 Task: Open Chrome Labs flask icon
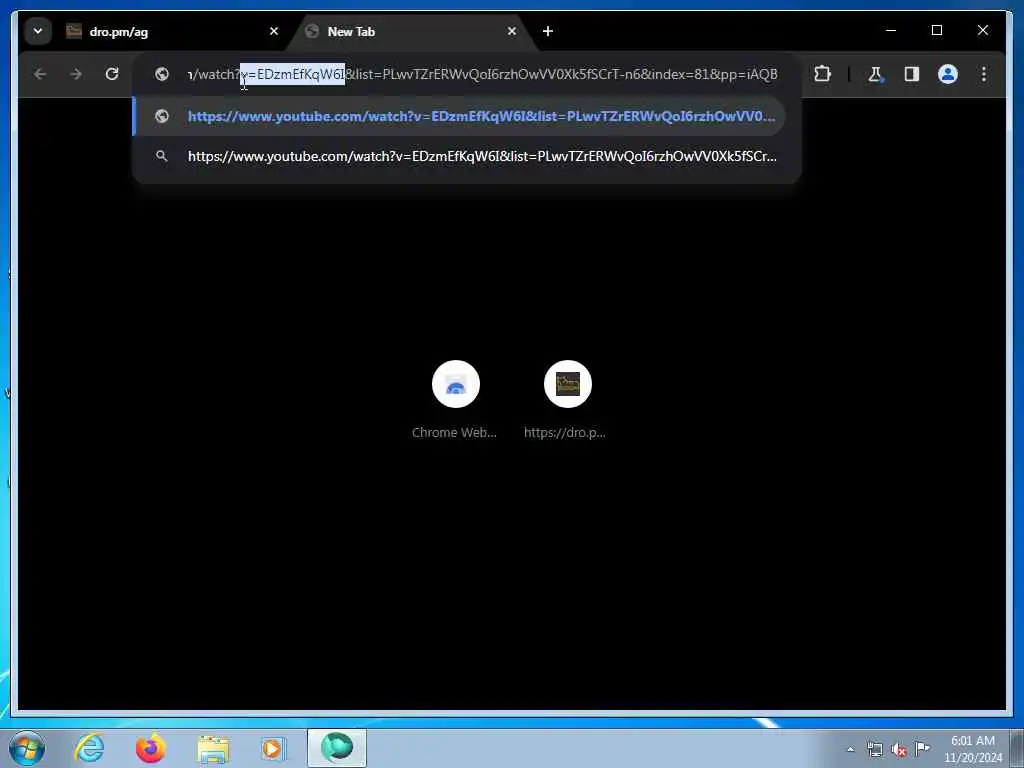[875, 74]
